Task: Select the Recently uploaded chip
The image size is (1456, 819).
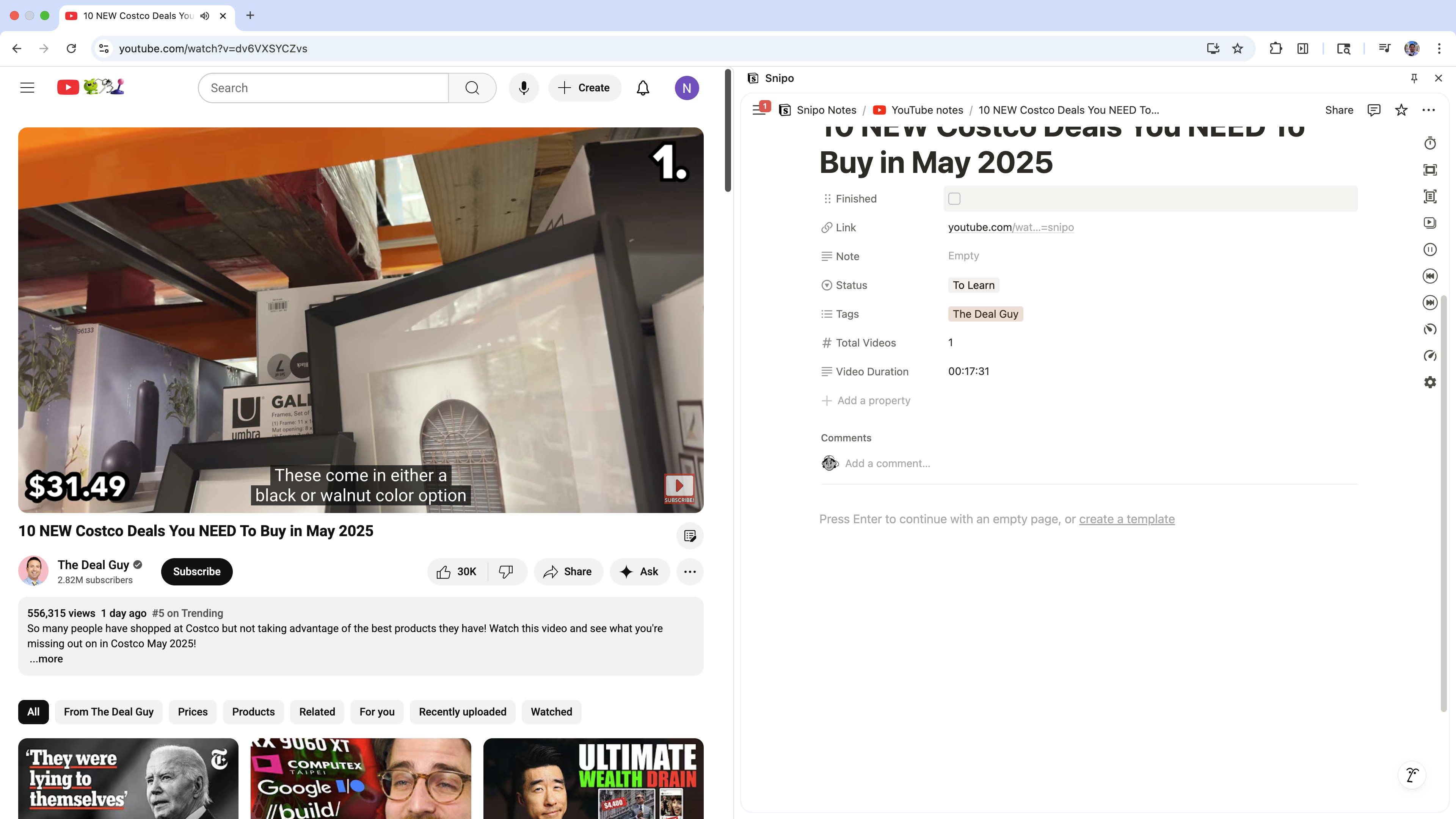Action: pyautogui.click(x=462, y=712)
